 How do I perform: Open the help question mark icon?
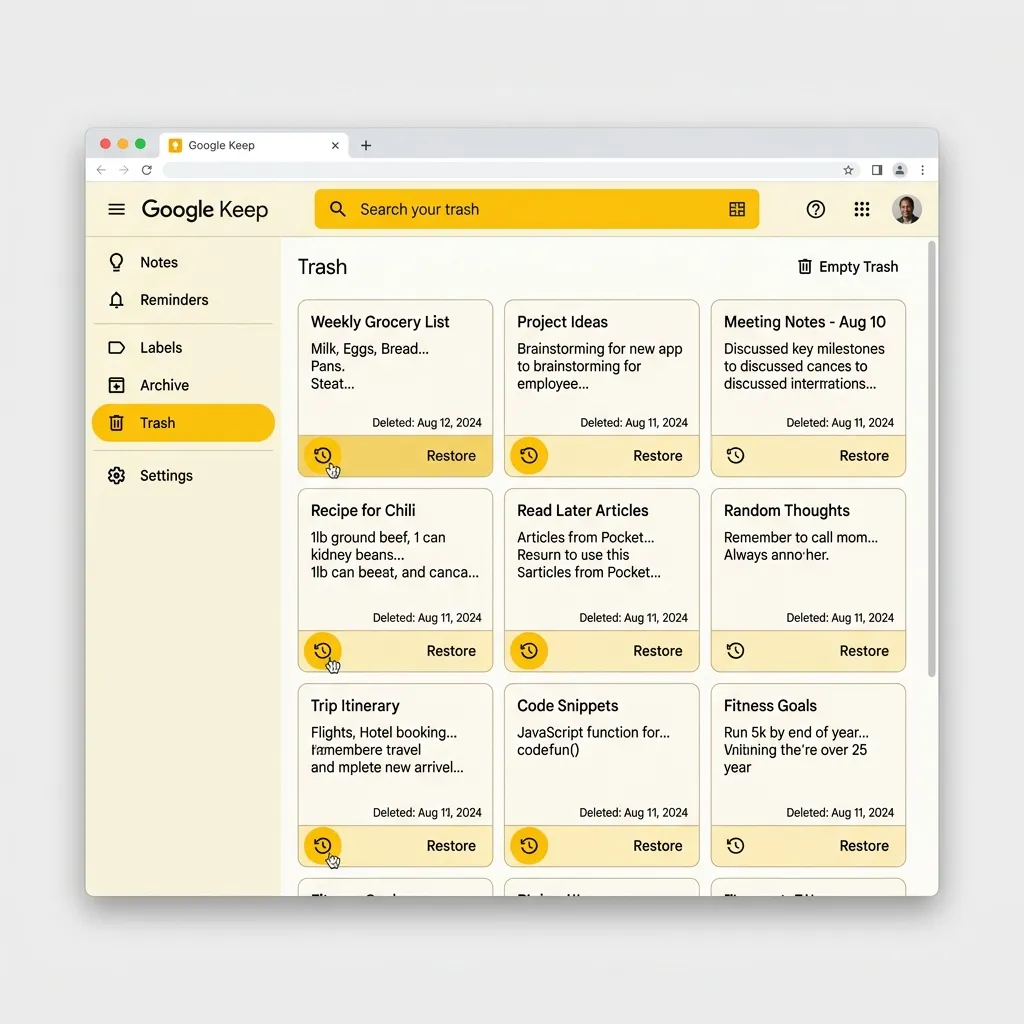(x=816, y=209)
